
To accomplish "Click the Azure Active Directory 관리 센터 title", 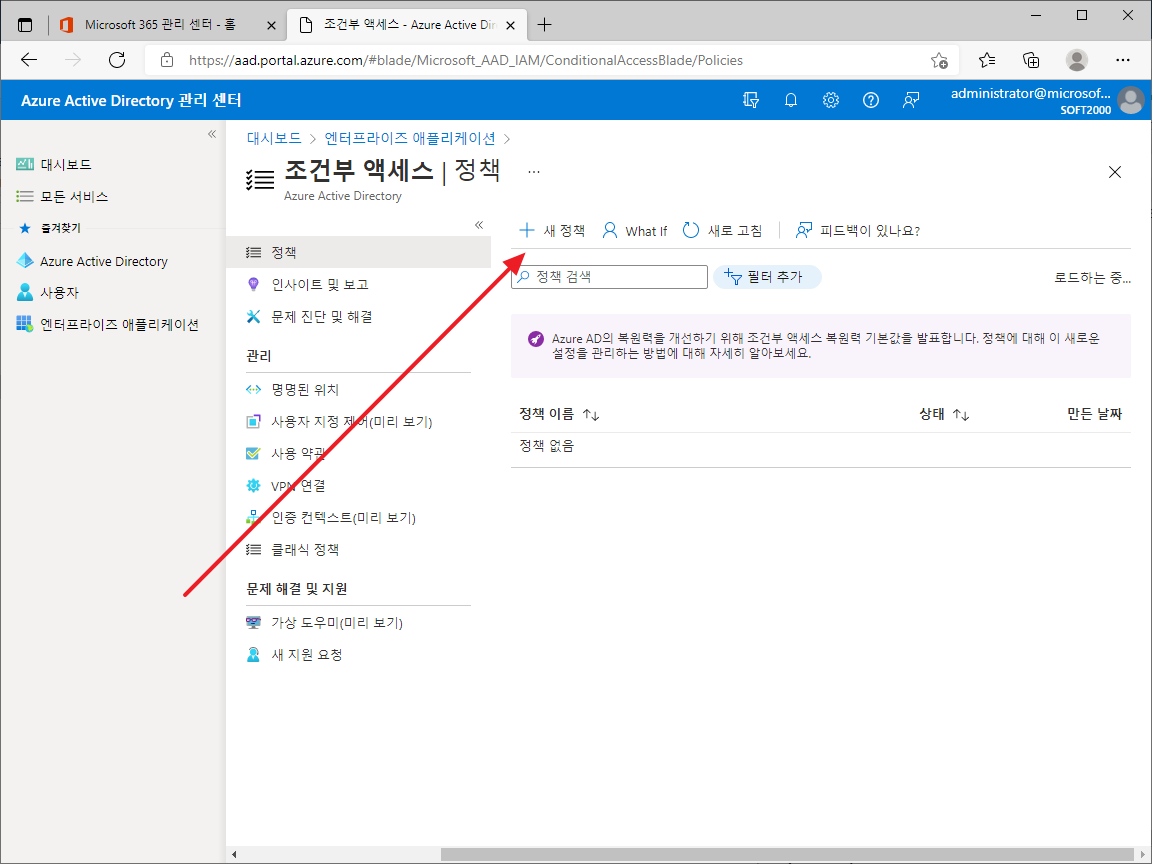I will tap(131, 101).
